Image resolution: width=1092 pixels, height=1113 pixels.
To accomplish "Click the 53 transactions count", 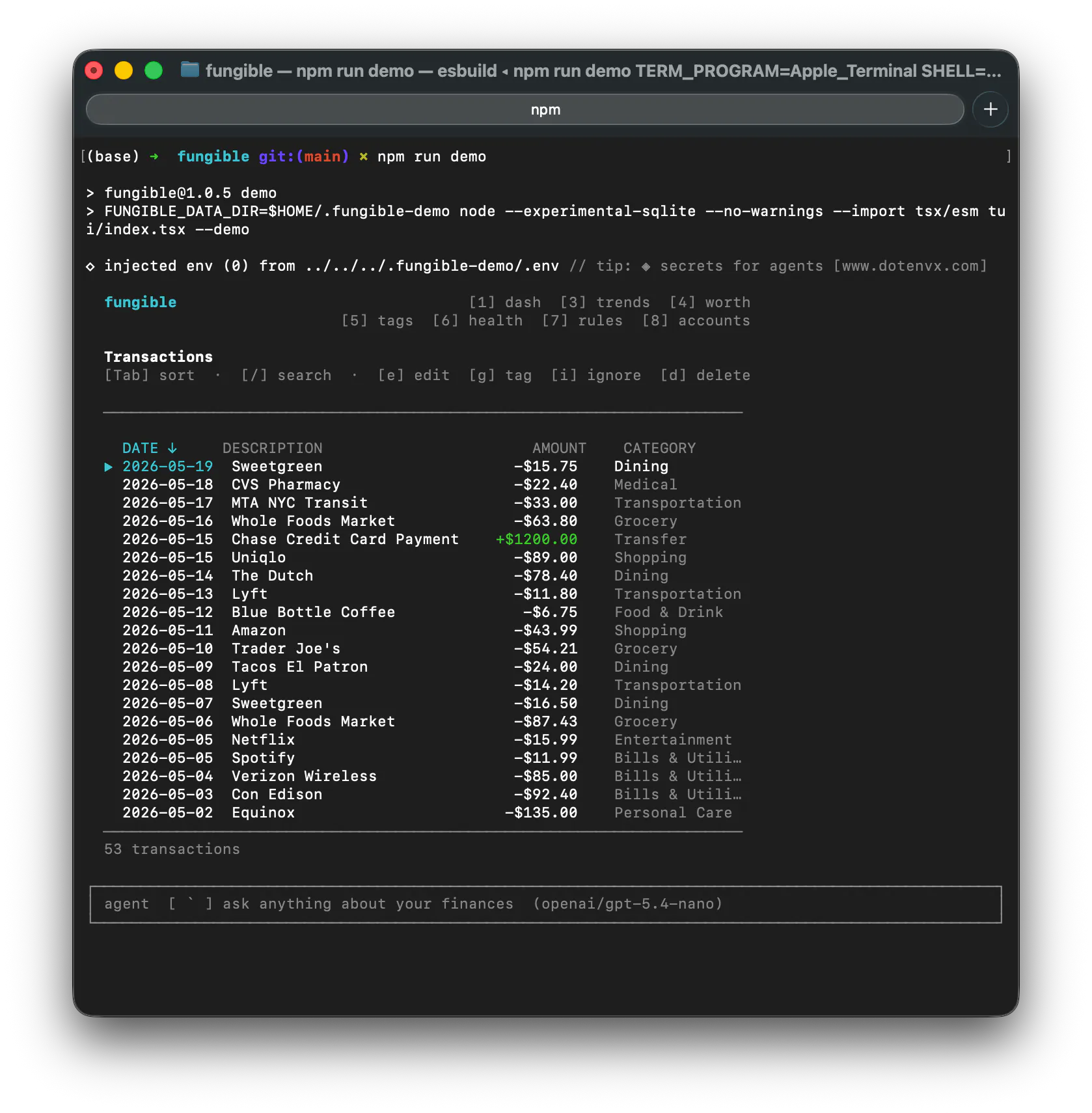I will coord(172,849).
